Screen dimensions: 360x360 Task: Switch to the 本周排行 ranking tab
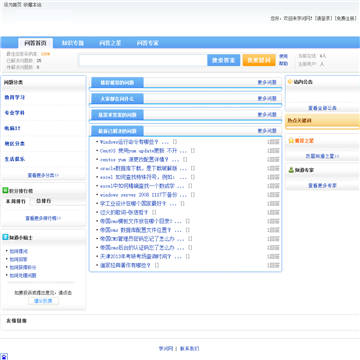coord(16,201)
